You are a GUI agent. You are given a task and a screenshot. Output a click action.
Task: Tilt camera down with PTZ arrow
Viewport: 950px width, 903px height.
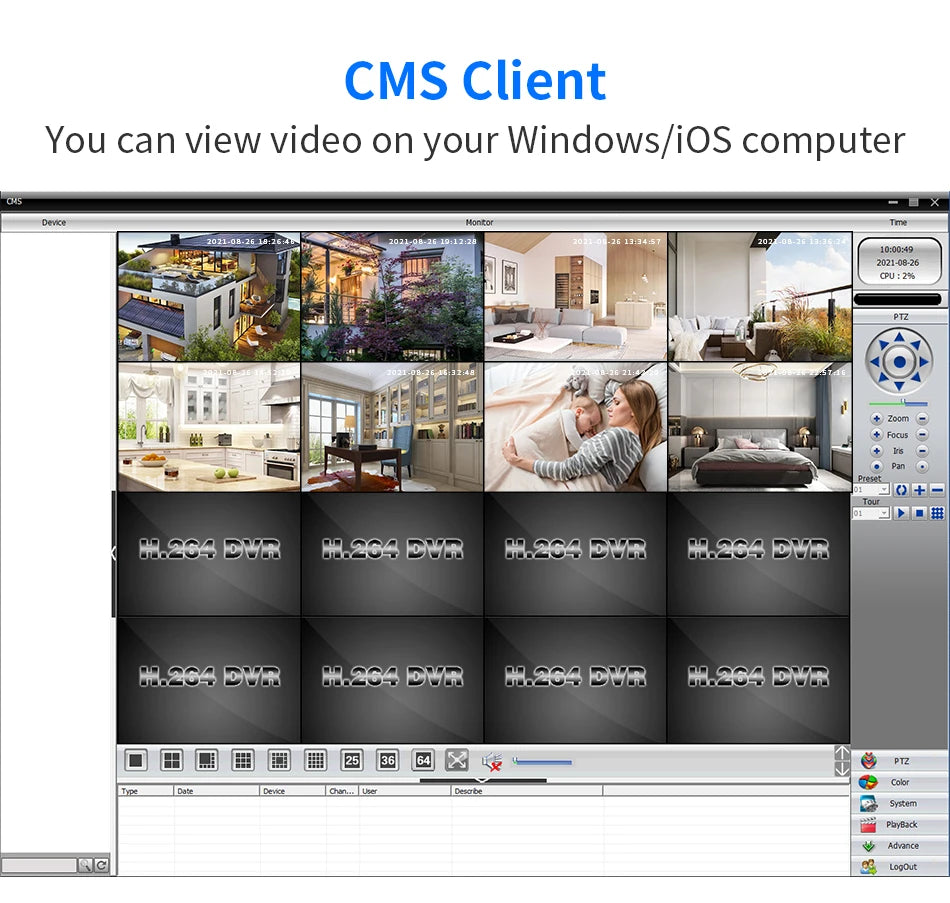pyautogui.click(x=900, y=387)
